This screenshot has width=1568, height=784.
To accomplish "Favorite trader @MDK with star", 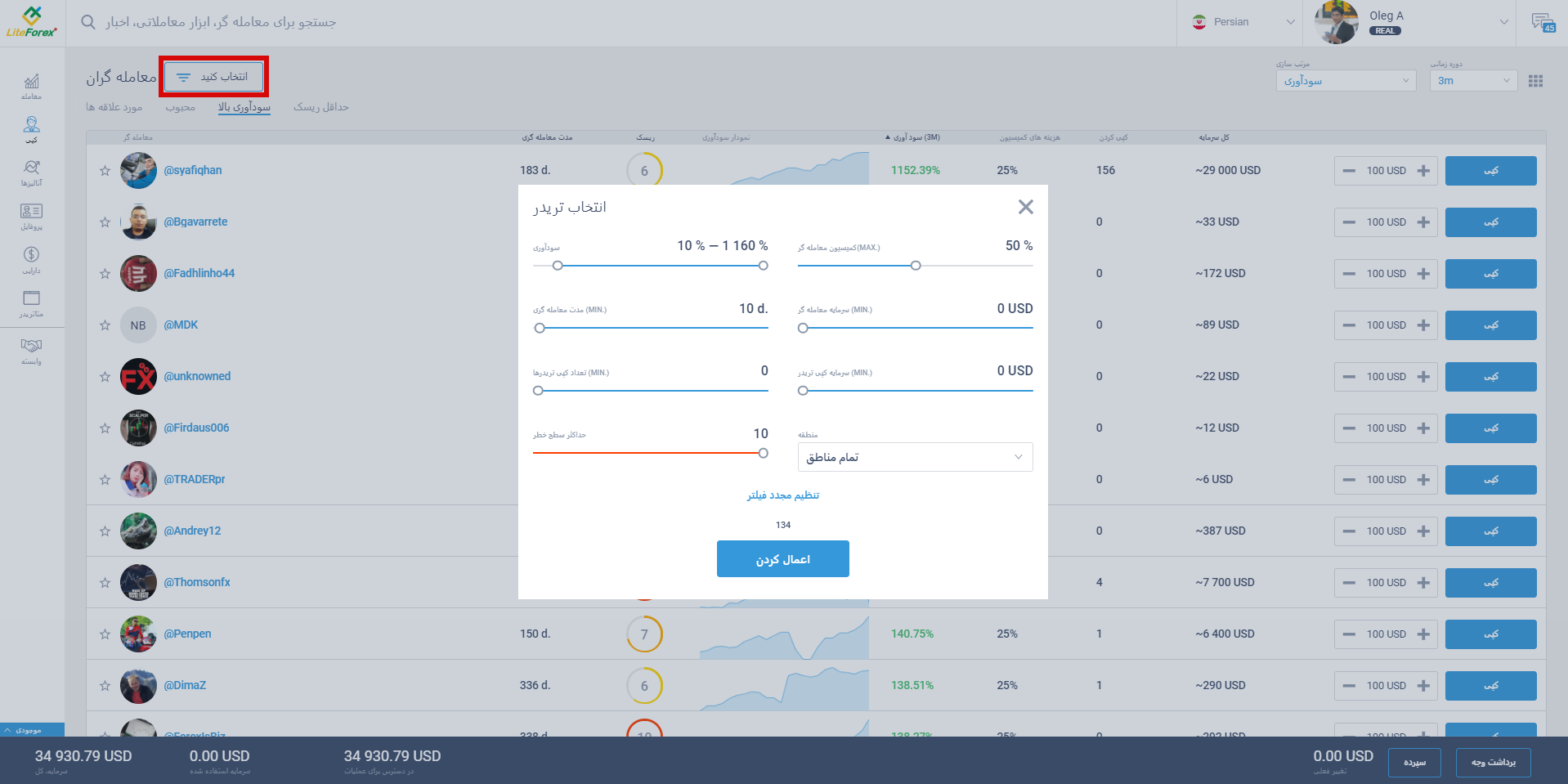I will (105, 325).
